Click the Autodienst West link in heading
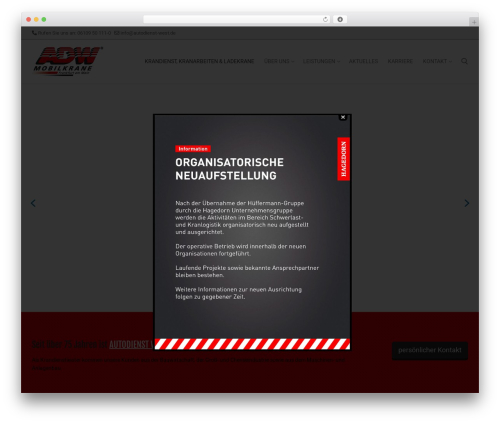The image size is (500, 423). pos(131,344)
